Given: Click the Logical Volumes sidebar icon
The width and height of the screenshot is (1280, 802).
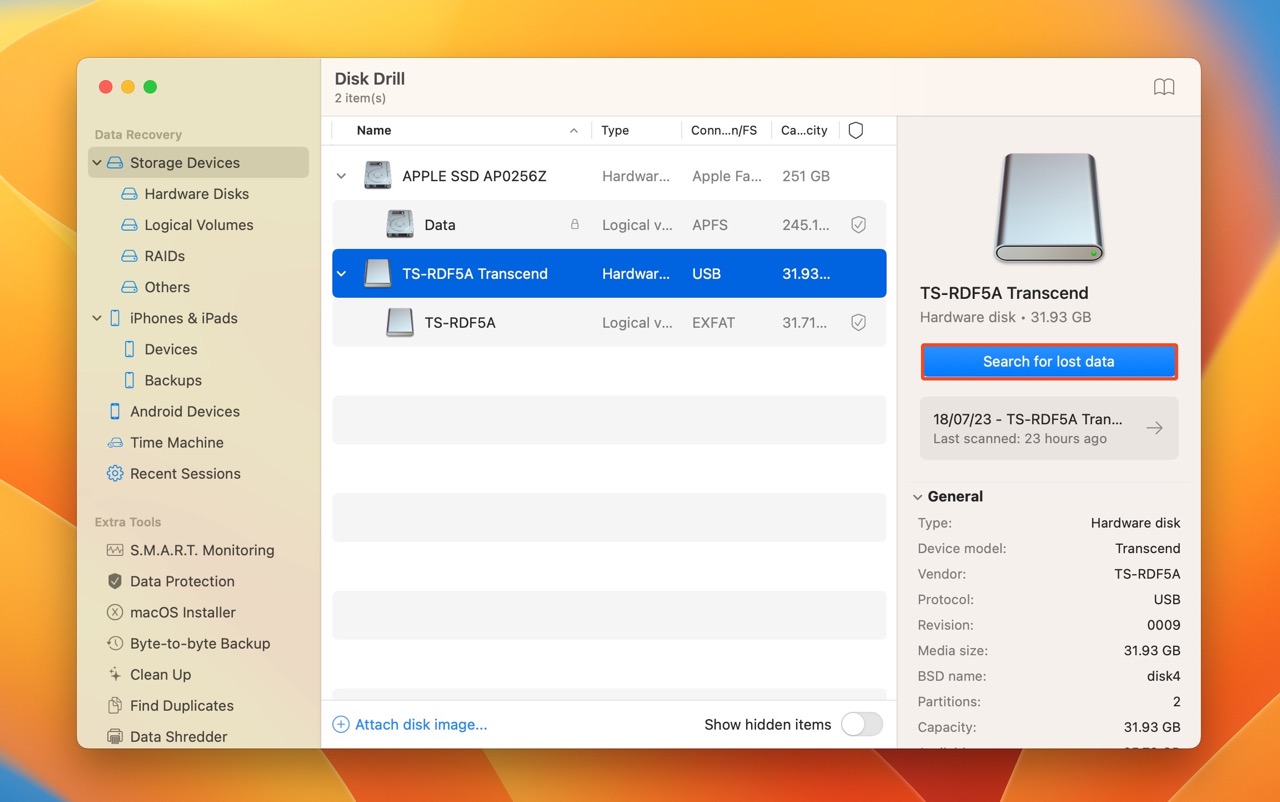Looking at the screenshot, I should (129, 225).
